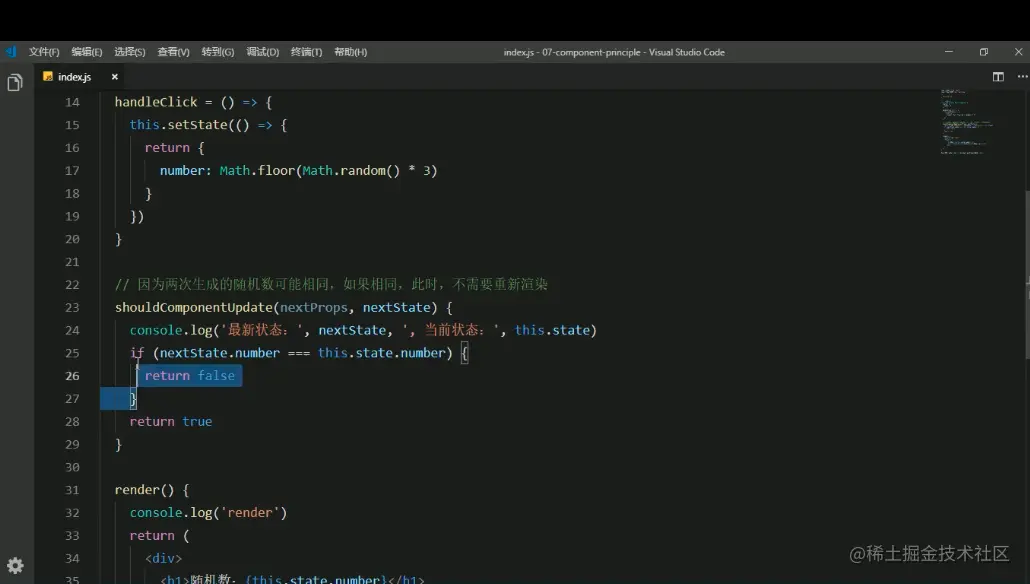Click 'Math.floor' on line 17

coord(257,171)
